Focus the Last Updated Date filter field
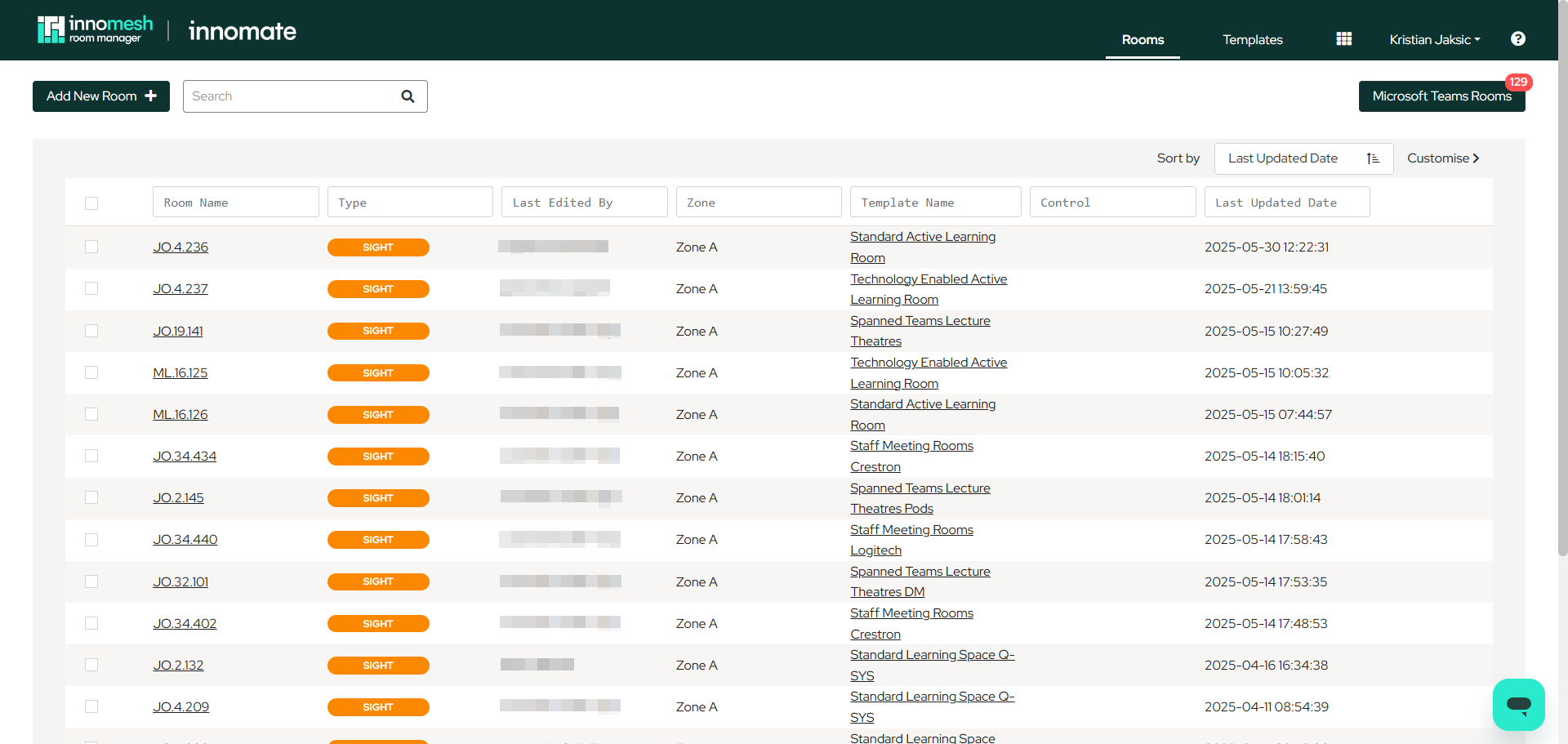1568x744 pixels. tap(1287, 202)
